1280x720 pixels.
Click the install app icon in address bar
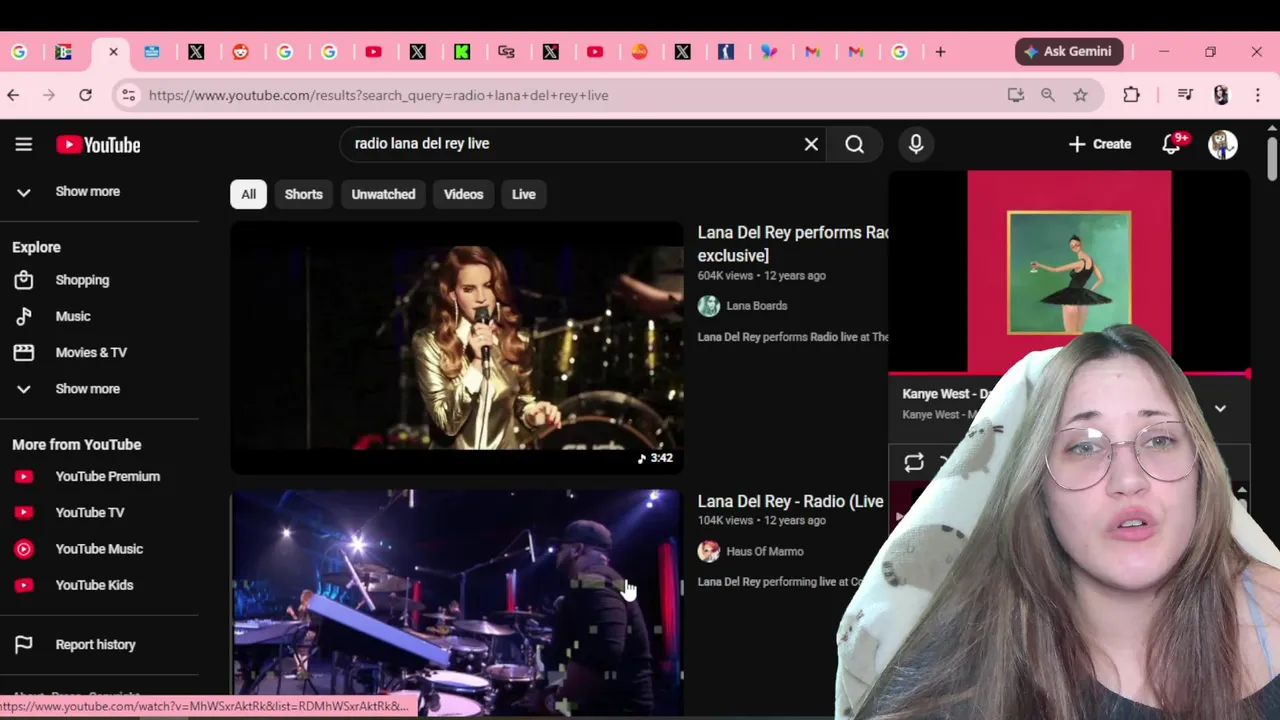tap(1016, 95)
